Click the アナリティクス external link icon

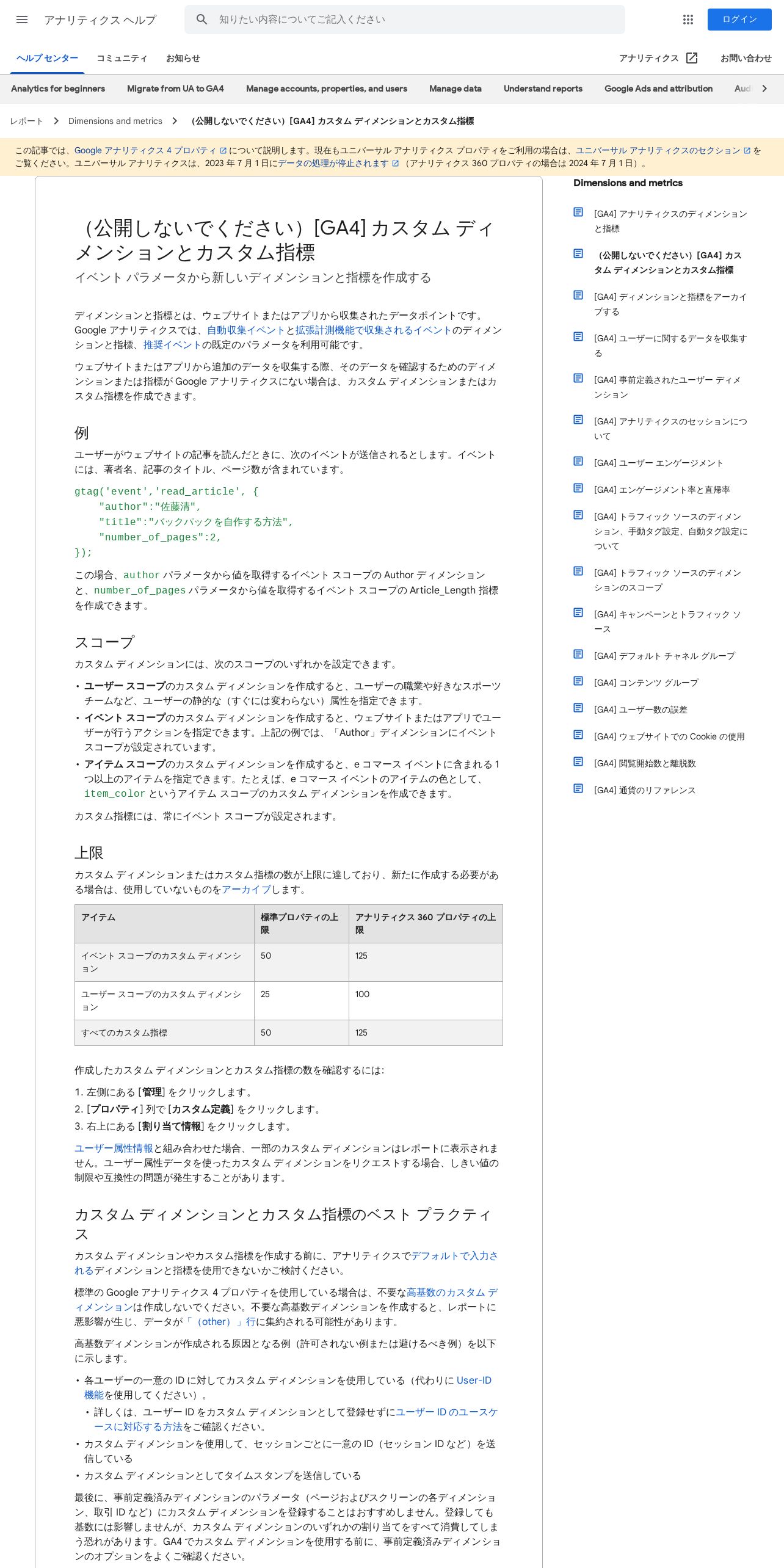click(692, 58)
